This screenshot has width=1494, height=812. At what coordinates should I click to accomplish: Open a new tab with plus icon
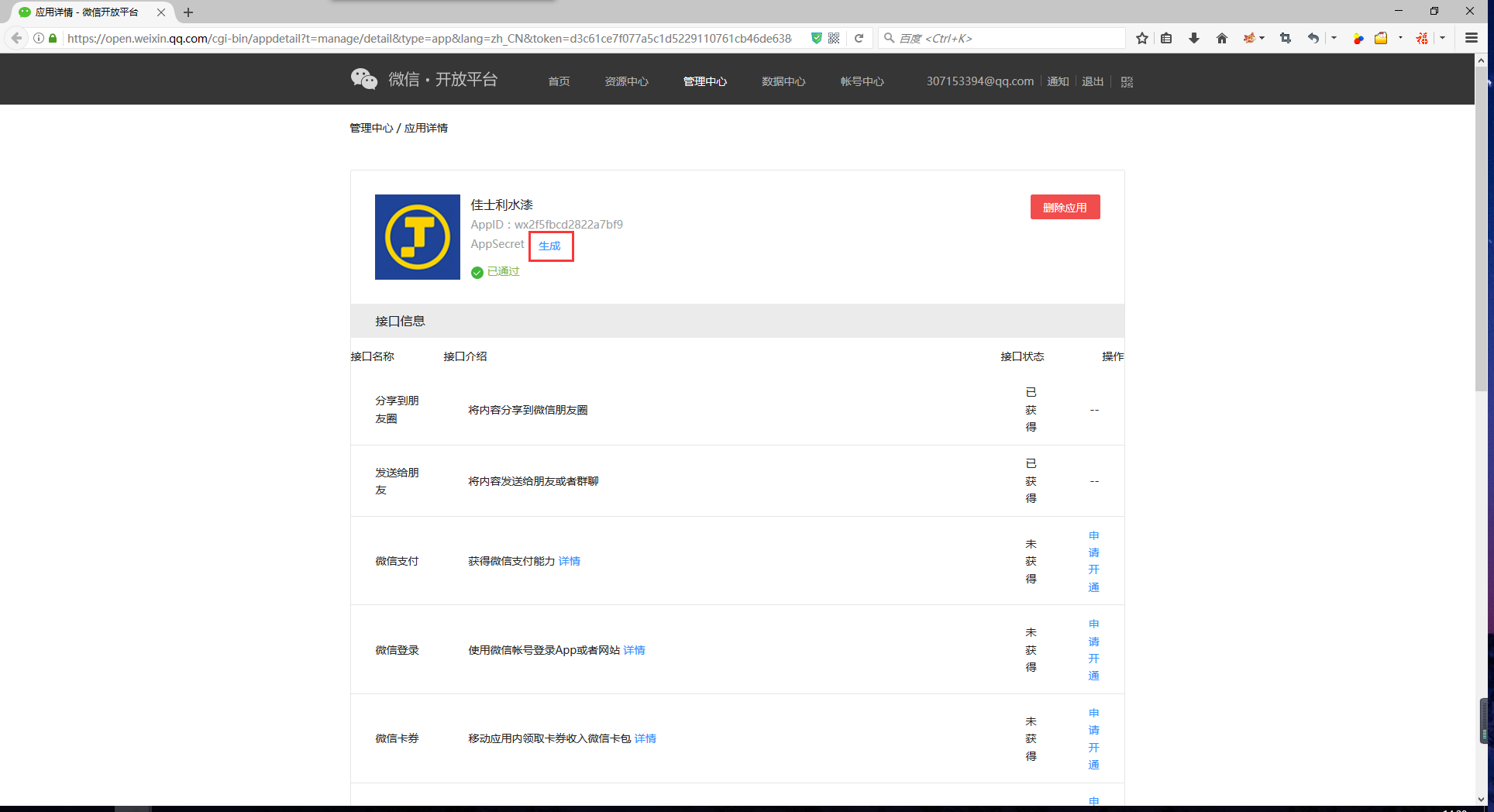pos(188,12)
